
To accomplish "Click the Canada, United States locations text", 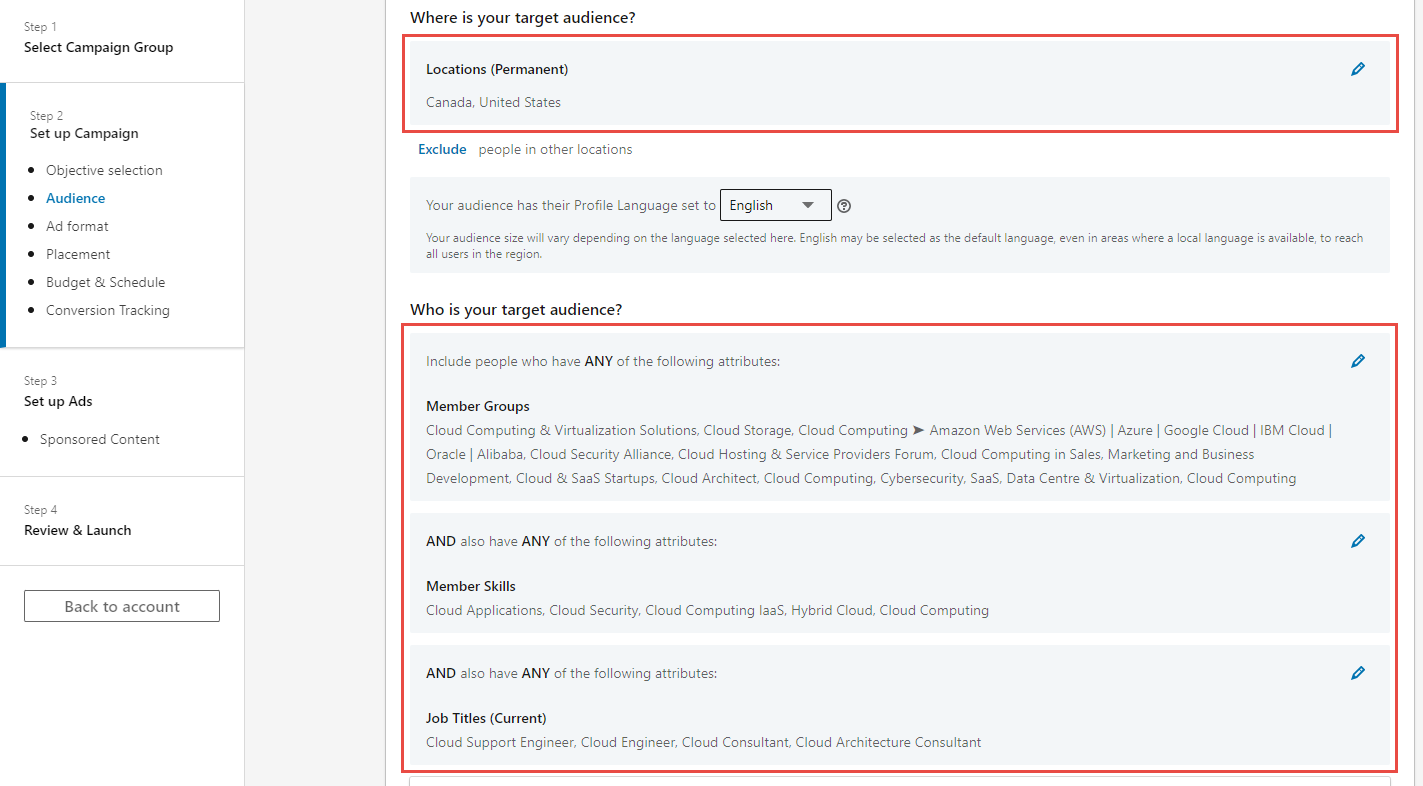I will 493,102.
